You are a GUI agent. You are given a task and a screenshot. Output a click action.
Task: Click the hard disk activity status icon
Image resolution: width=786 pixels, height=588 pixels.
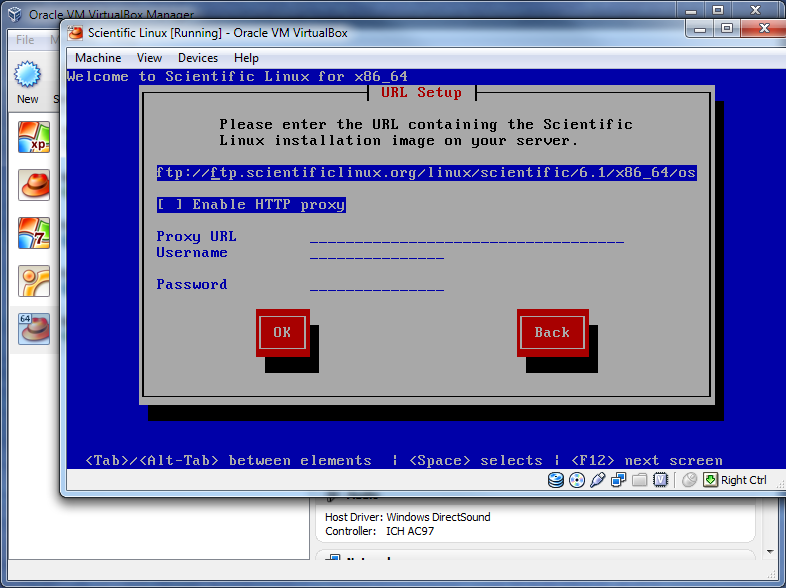(x=555, y=480)
